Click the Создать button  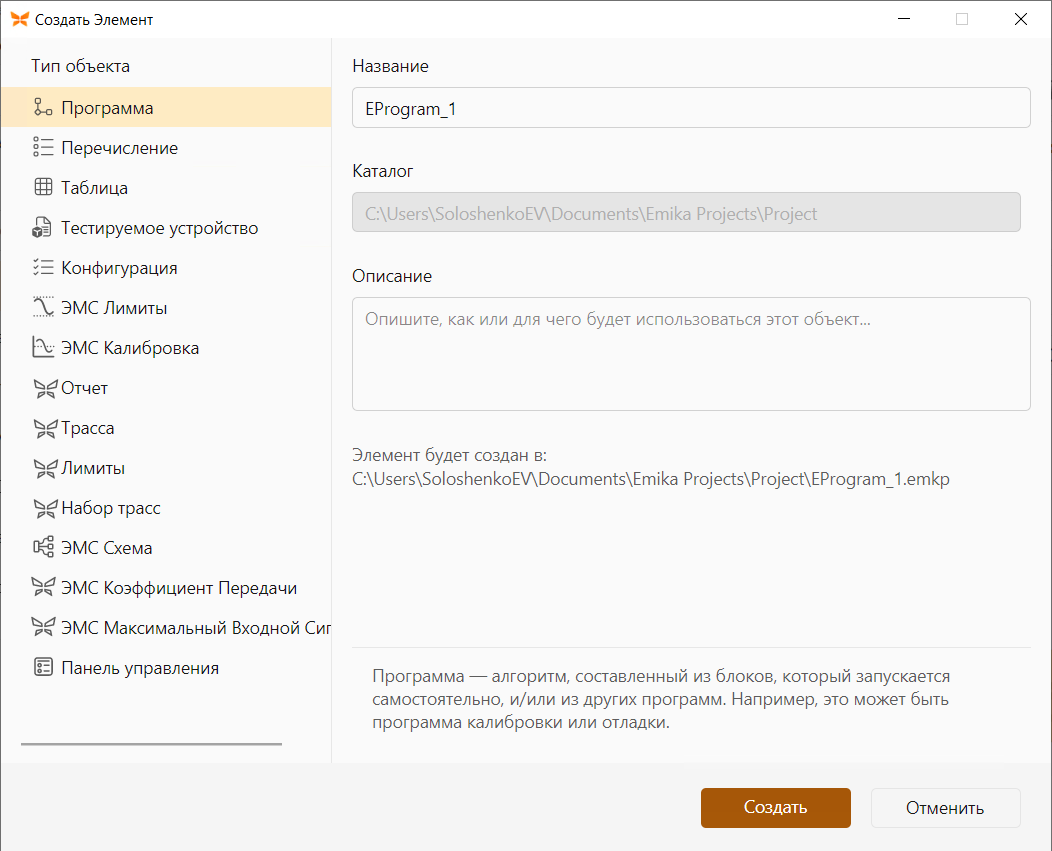(x=776, y=807)
